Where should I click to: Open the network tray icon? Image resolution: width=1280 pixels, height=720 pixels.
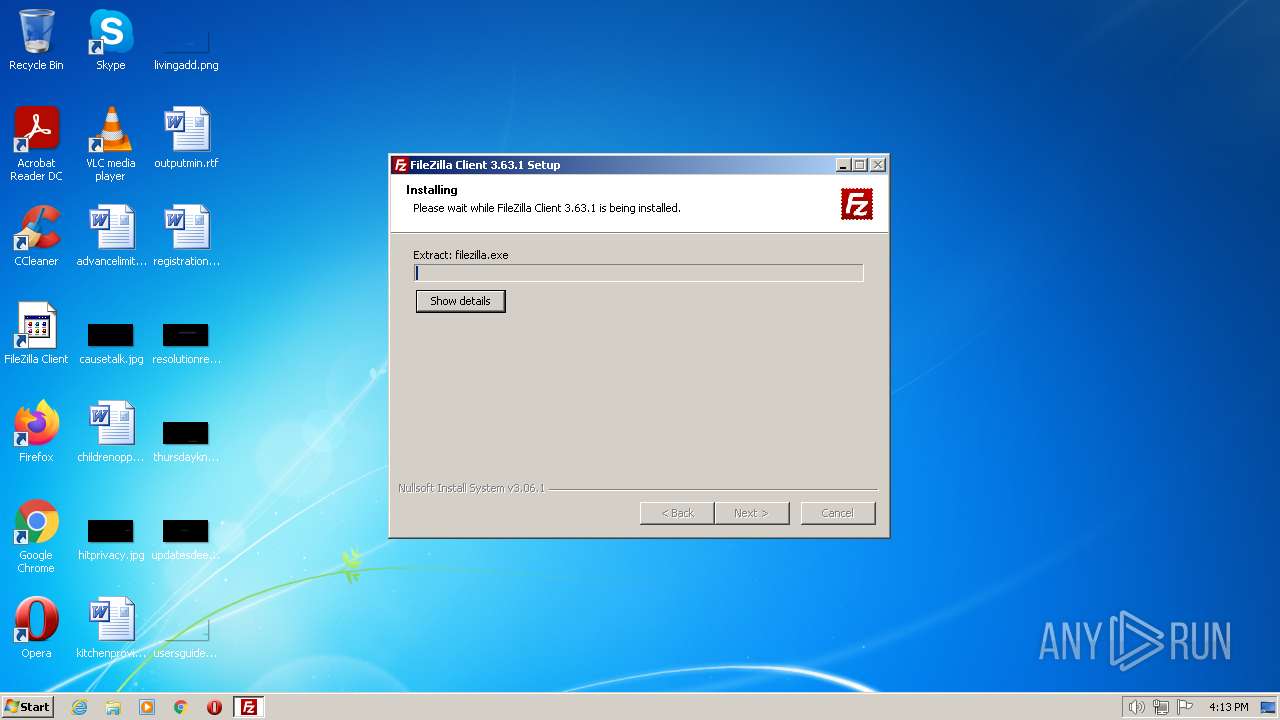1161,707
